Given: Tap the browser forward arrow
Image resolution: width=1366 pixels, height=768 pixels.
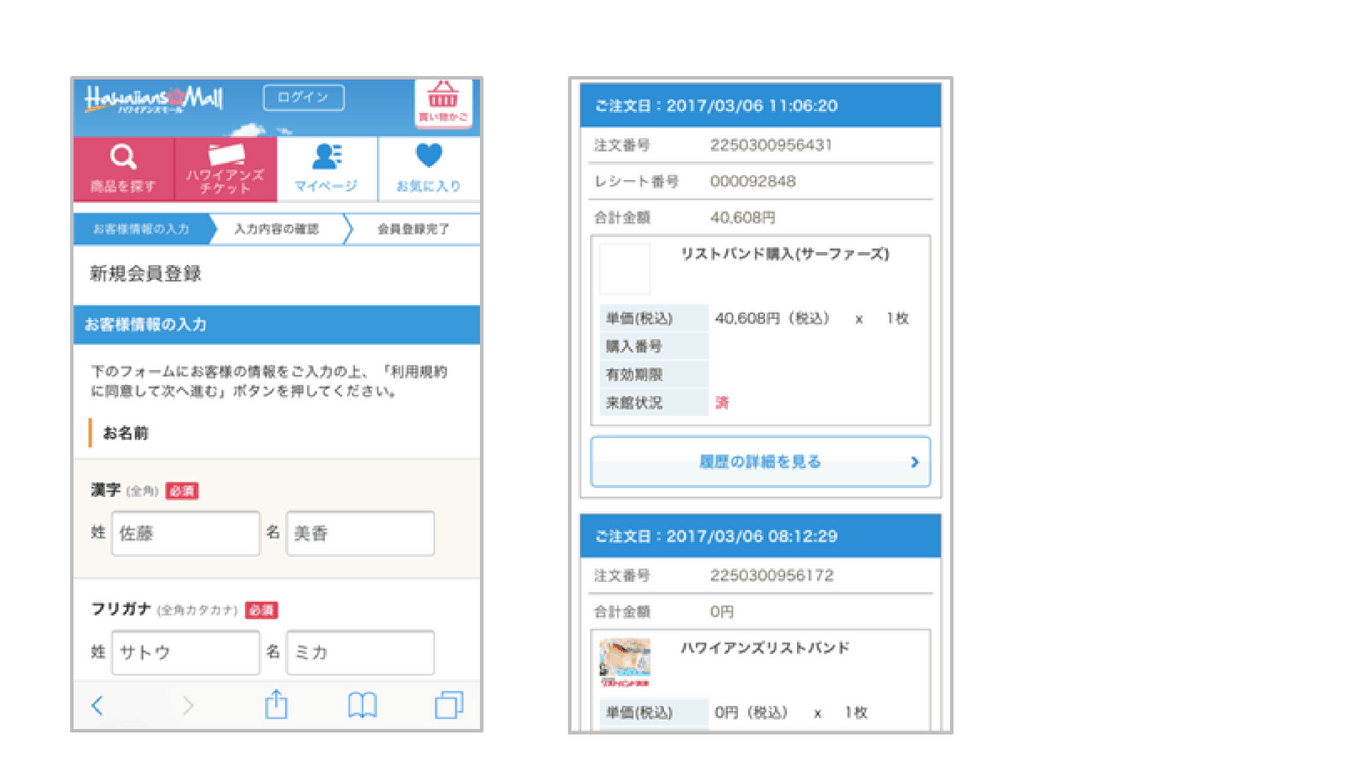Looking at the screenshot, I should [187, 706].
